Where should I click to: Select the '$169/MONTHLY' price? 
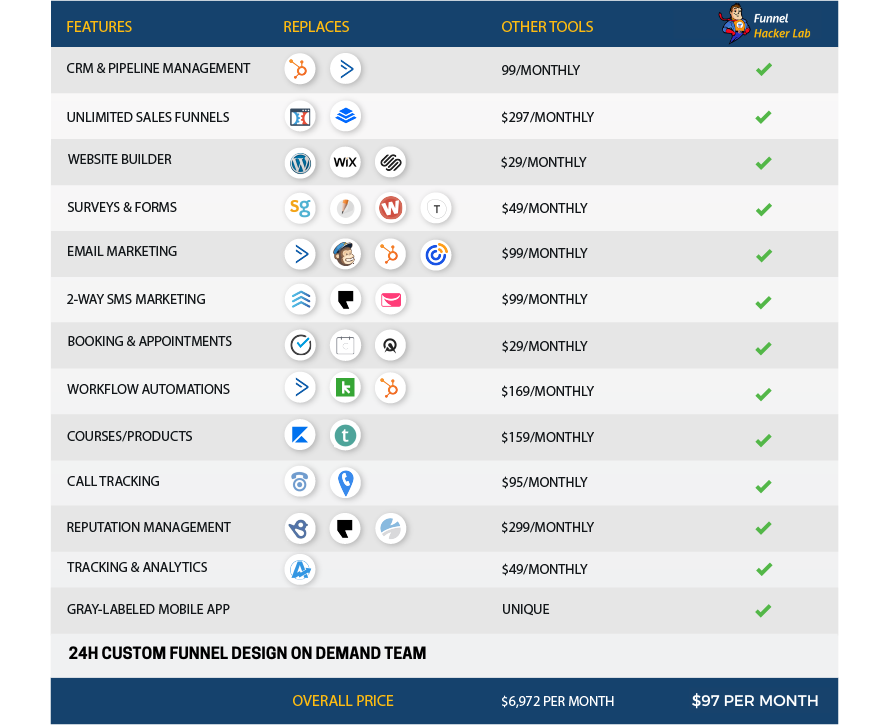[548, 391]
